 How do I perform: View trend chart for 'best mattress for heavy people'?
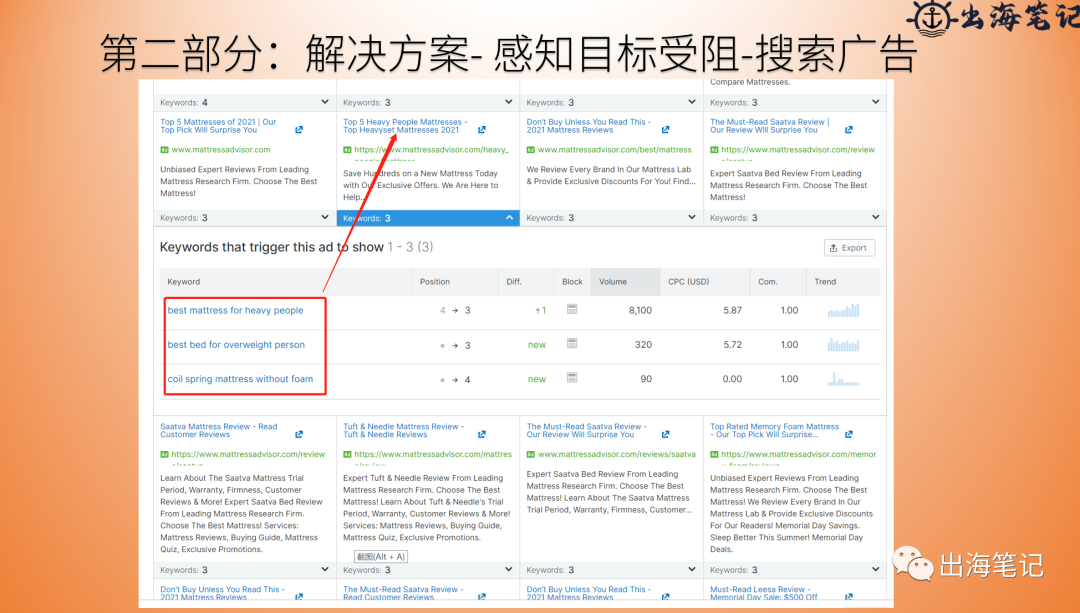pos(844,310)
